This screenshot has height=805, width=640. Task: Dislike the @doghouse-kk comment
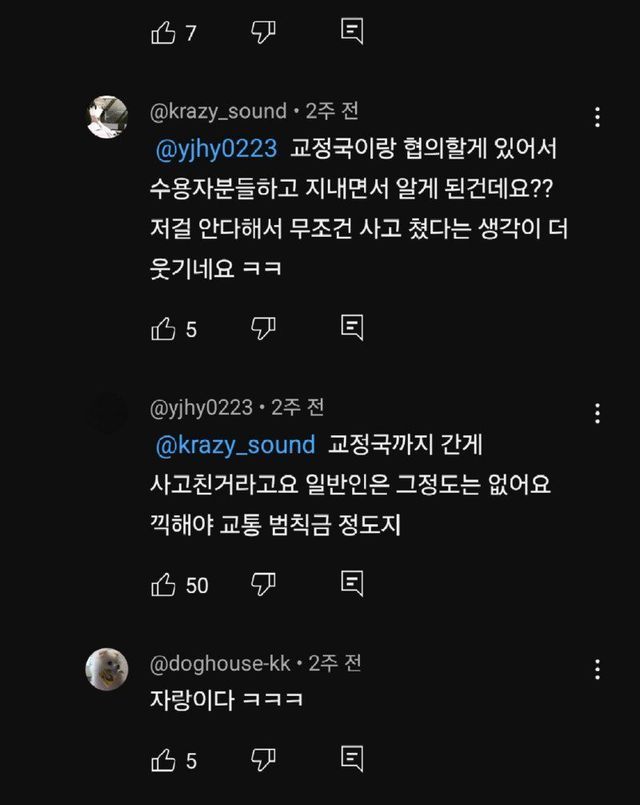coord(262,760)
